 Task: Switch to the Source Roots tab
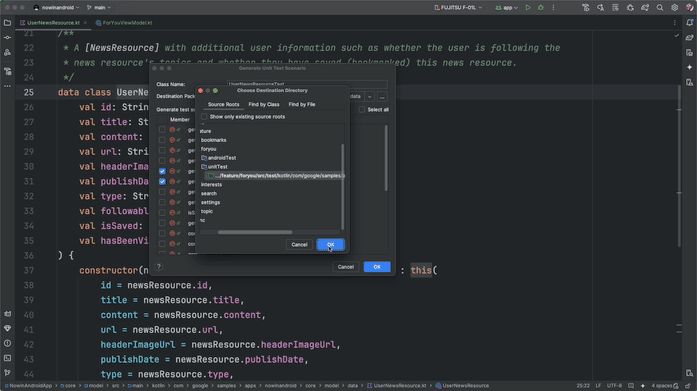coord(224,104)
